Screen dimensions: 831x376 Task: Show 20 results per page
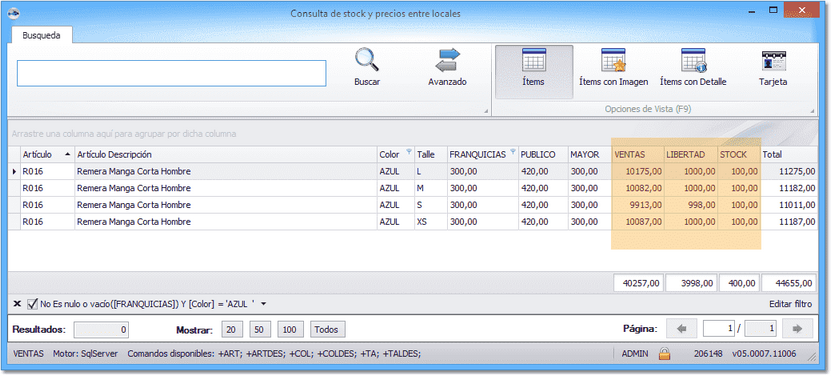[x=231, y=329]
